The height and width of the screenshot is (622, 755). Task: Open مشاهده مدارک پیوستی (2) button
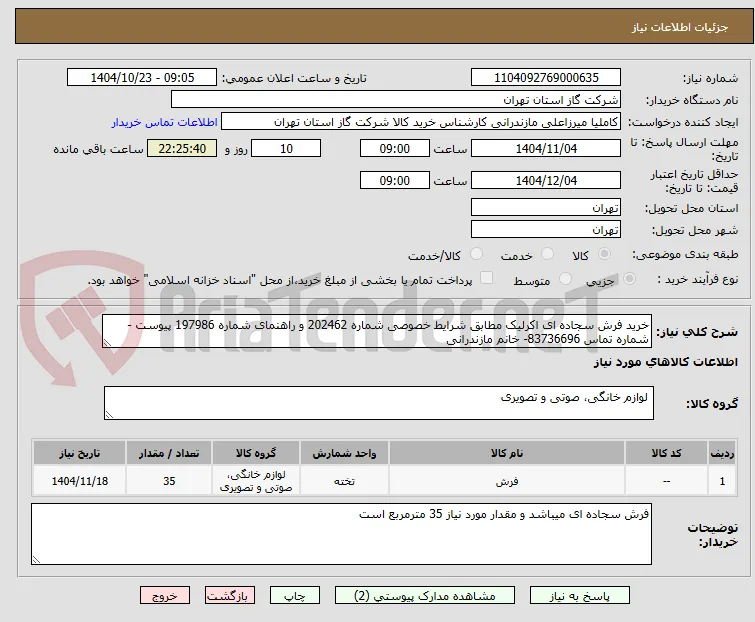(425, 596)
